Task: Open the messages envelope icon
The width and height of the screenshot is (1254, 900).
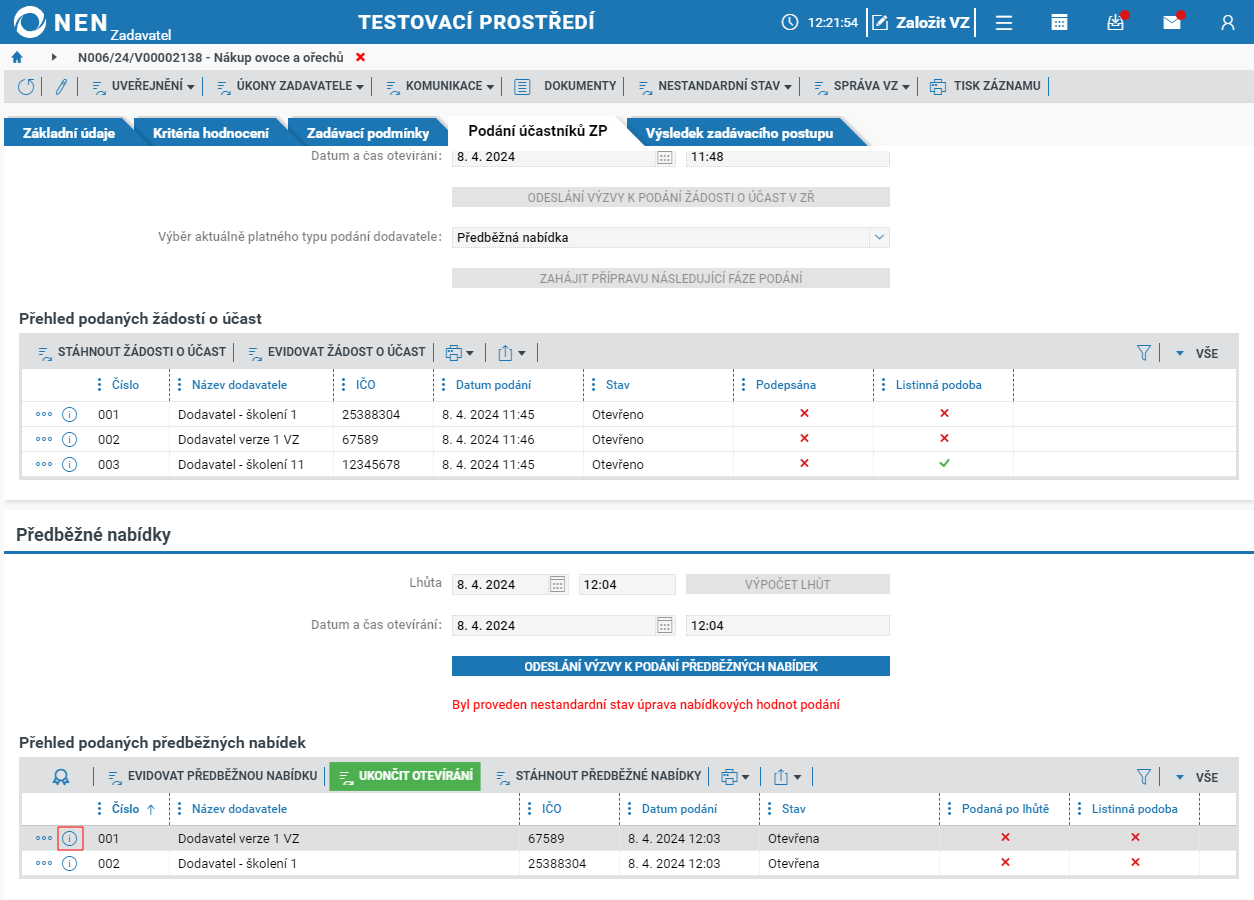Action: point(1172,22)
